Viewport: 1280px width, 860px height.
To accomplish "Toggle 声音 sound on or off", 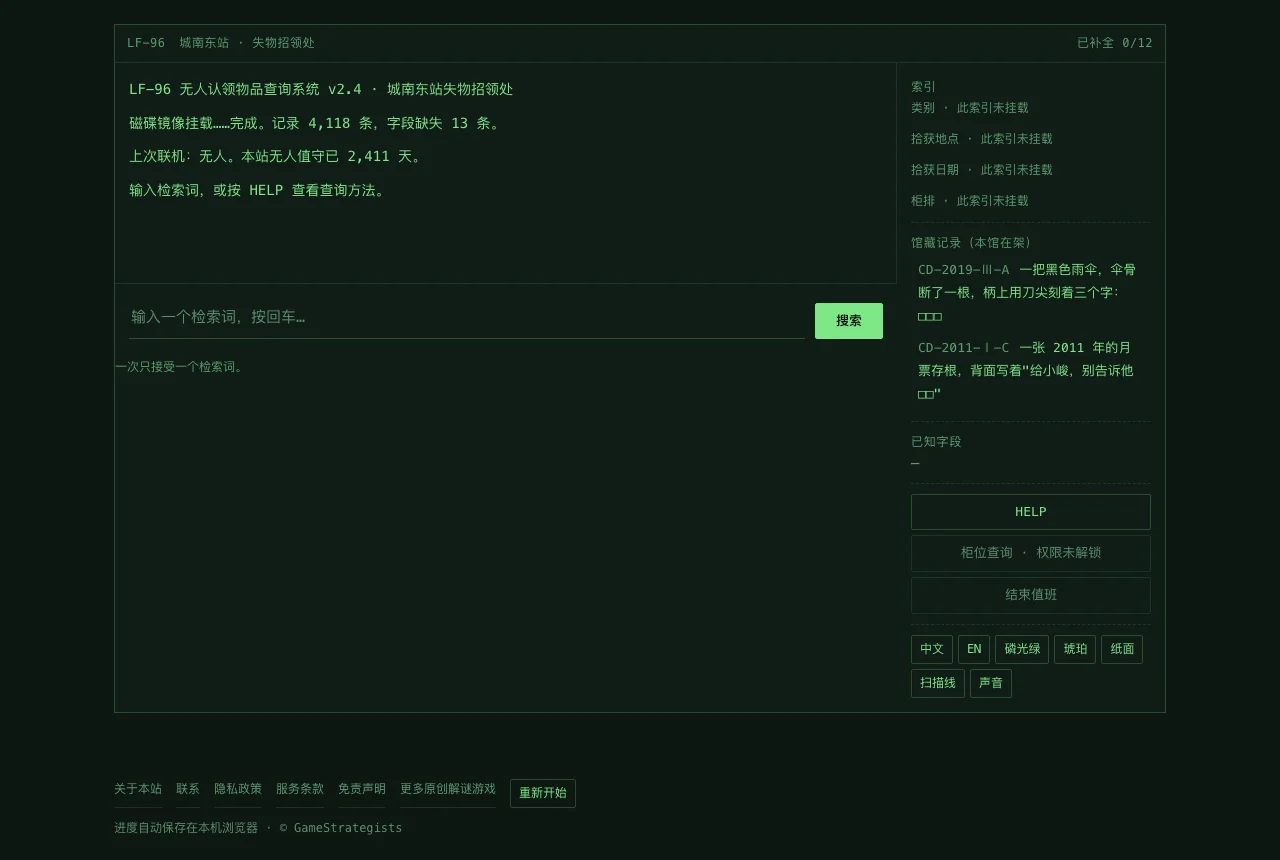I will [x=991, y=683].
